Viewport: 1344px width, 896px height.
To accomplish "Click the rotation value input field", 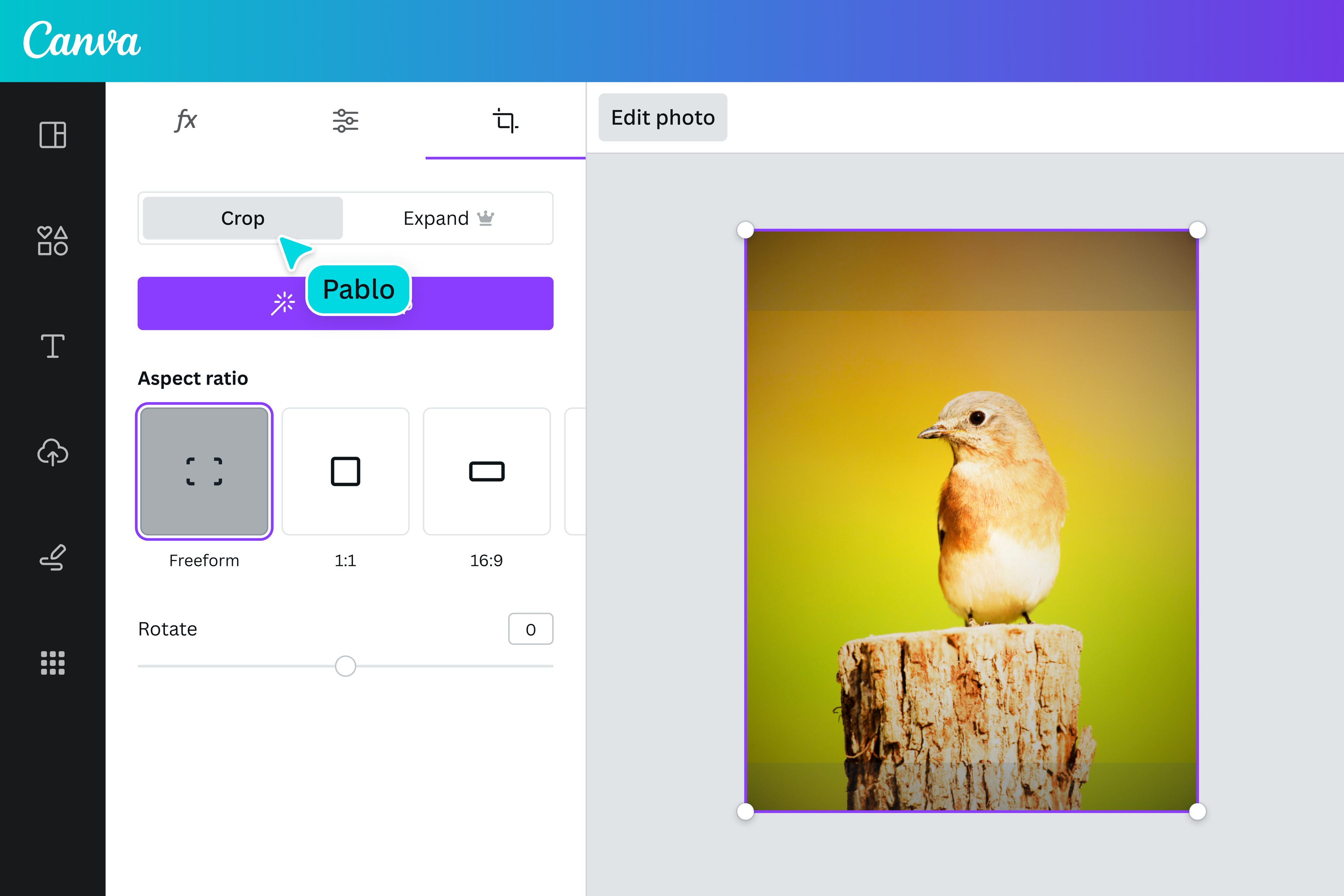I will (x=530, y=629).
